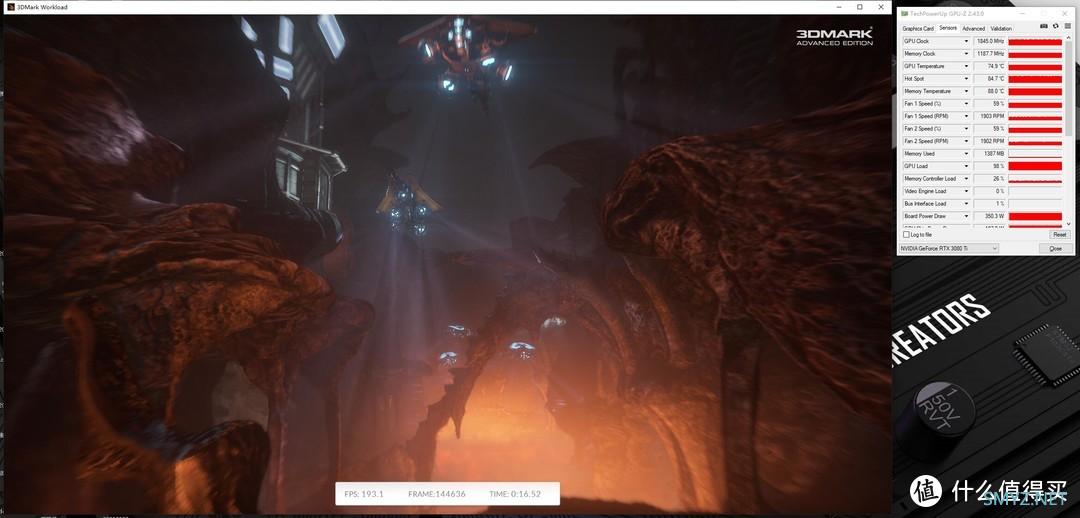The width and height of the screenshot is (1080, 518).
Task: Switch to the Graphics Card tab
Action: point(918,28)
